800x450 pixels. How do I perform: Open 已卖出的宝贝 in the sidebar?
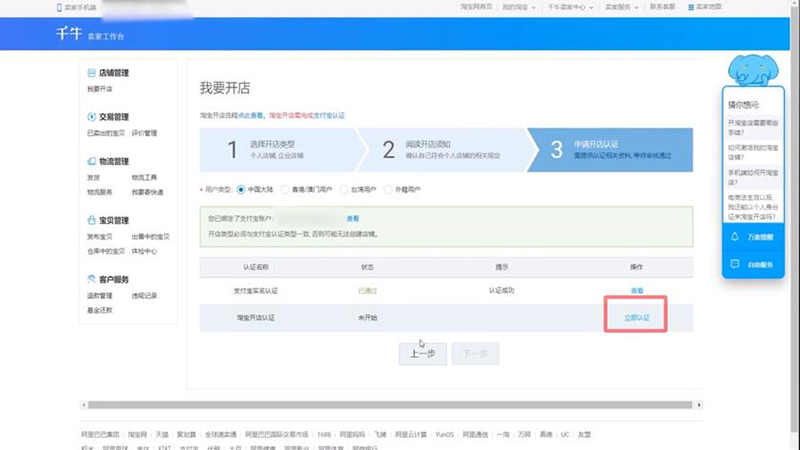[x=106, y=133]
